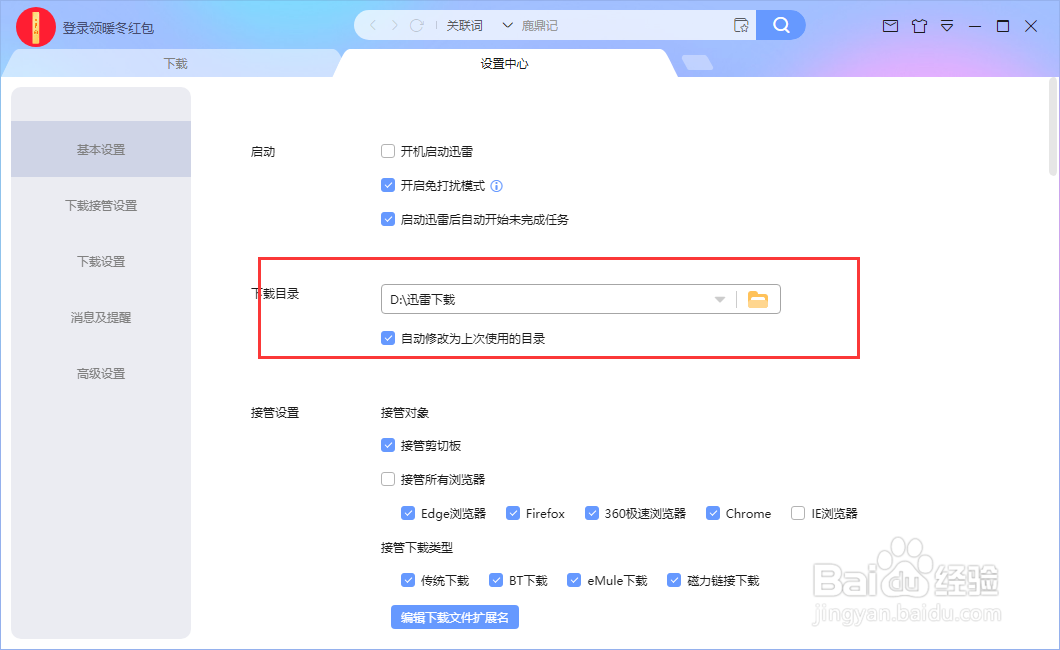Click the 接管对象 heading text
This screenshot has width=1060, height=650.
tap(405, 413)
